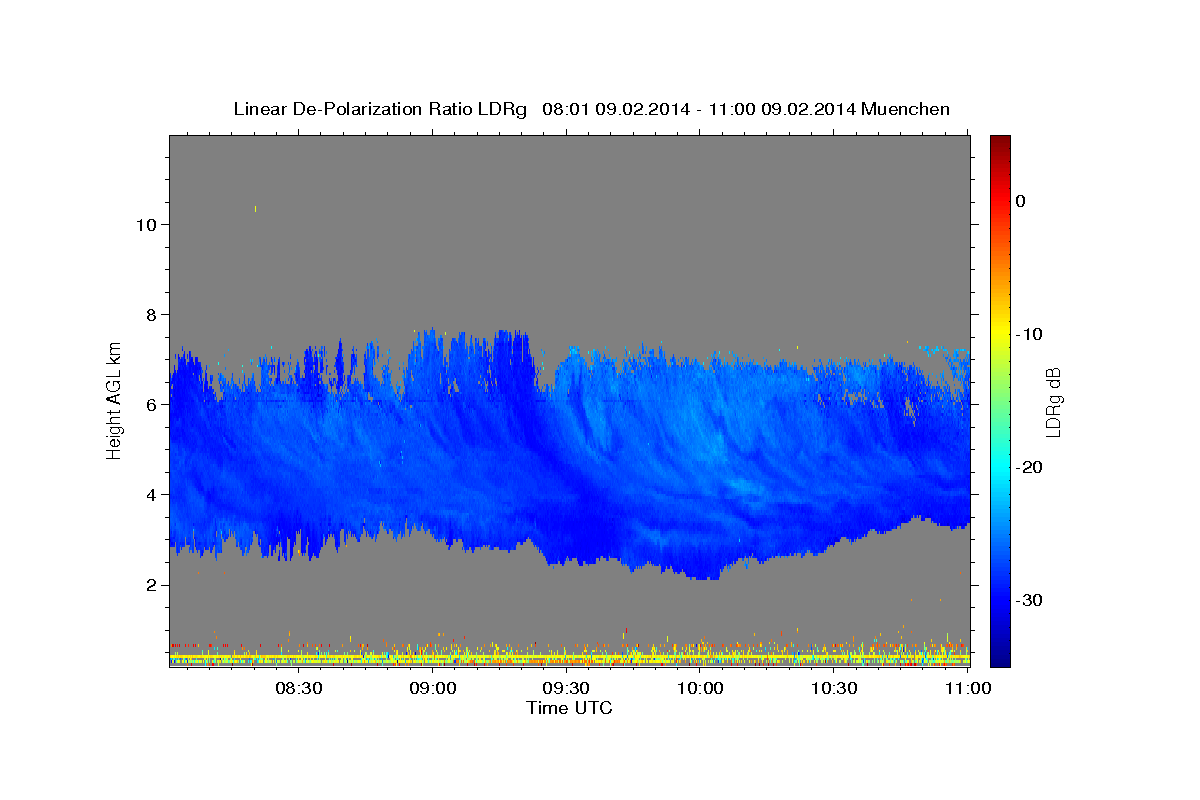Click the height tick label 8

[151, 314]
